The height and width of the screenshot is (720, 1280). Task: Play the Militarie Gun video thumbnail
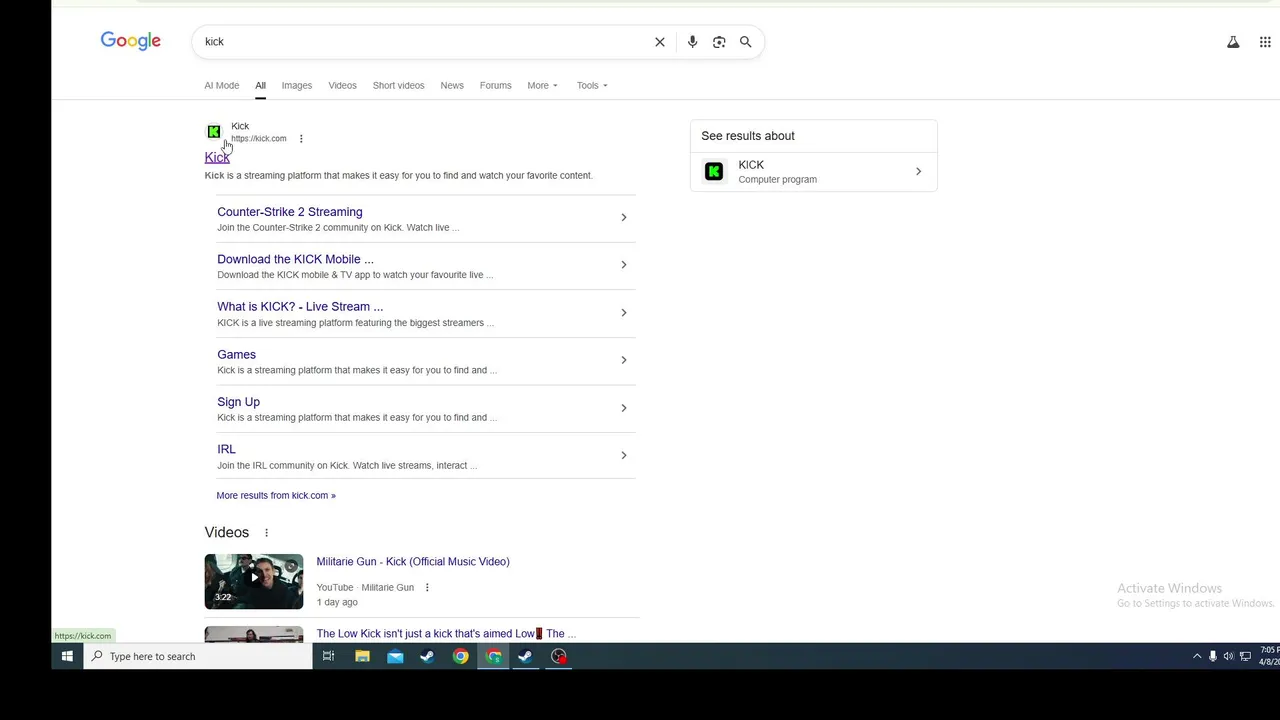(254, 581)
